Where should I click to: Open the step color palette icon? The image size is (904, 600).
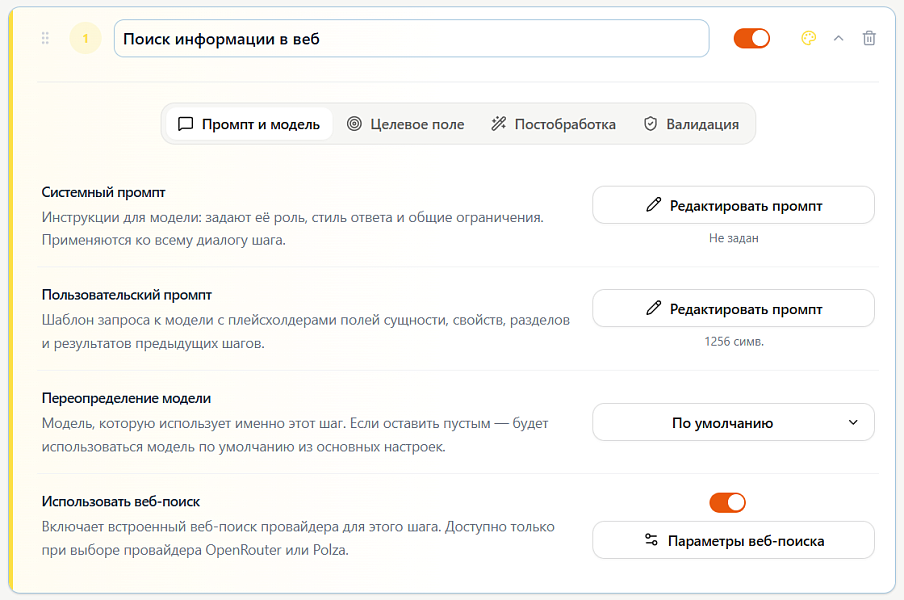(808, 38)
